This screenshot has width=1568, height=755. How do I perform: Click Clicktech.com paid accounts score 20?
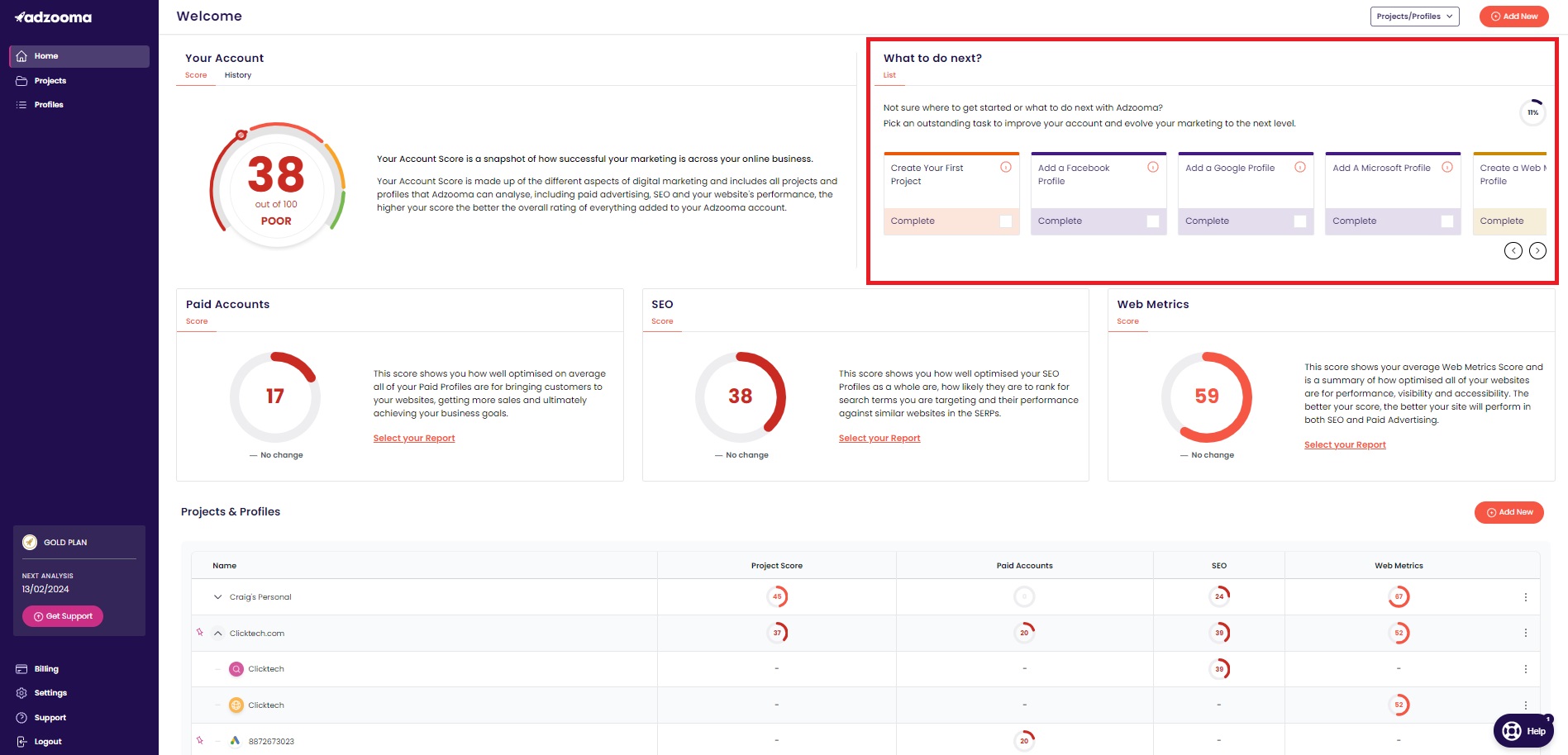point(1024,633)
